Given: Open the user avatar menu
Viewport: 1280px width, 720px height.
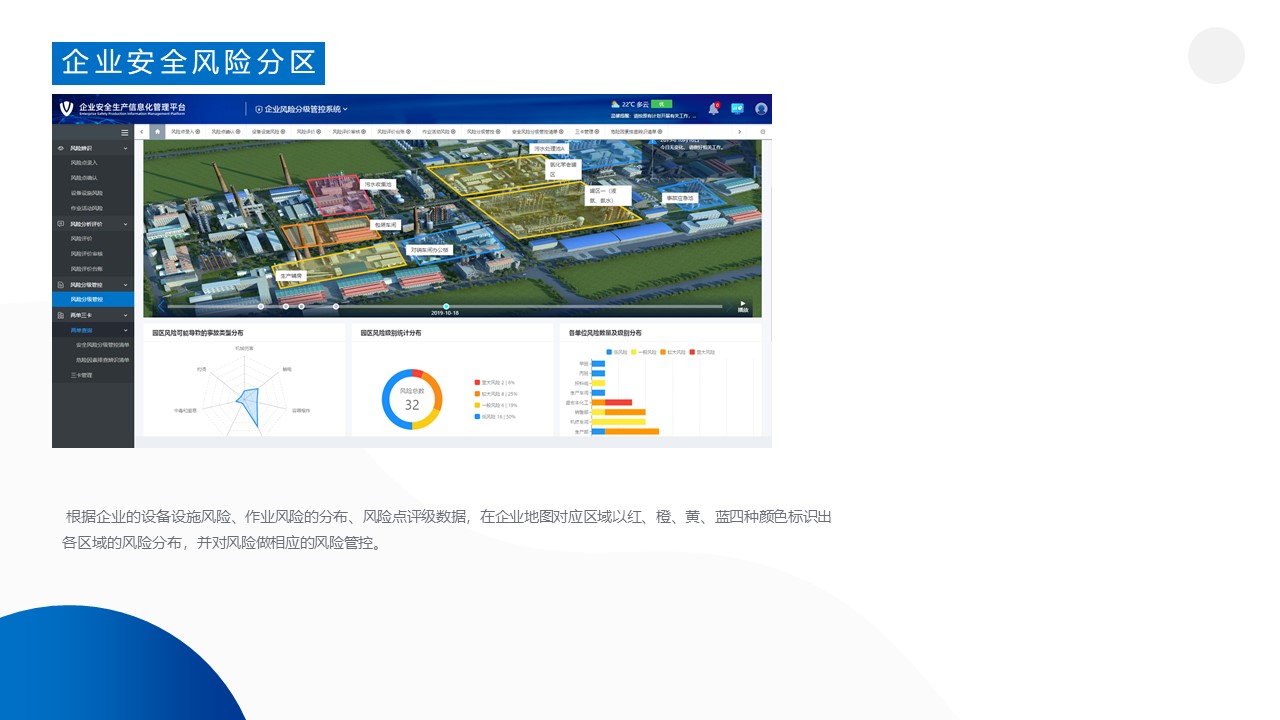Looking at the screenshot, I should click(x=761, y=108).
